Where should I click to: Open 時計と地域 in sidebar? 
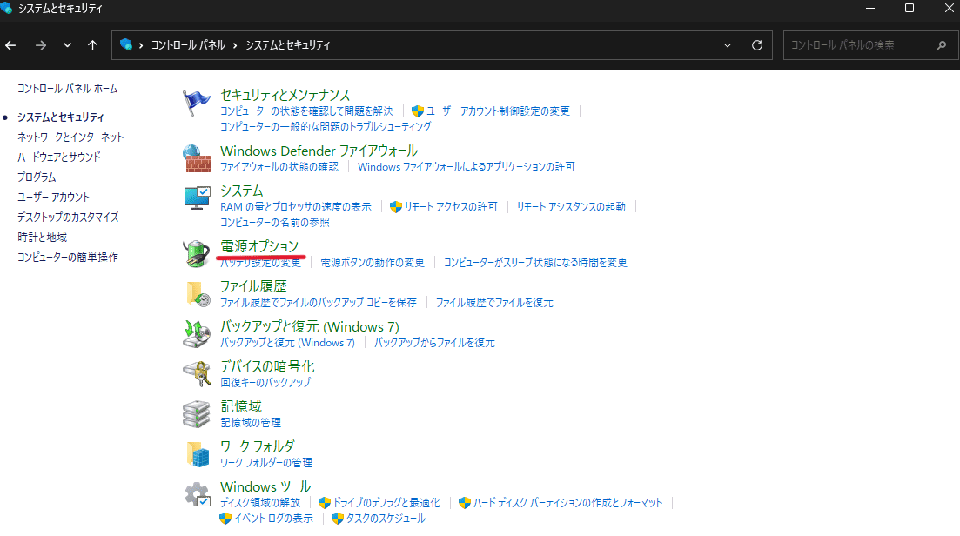[x=42, y=237]
